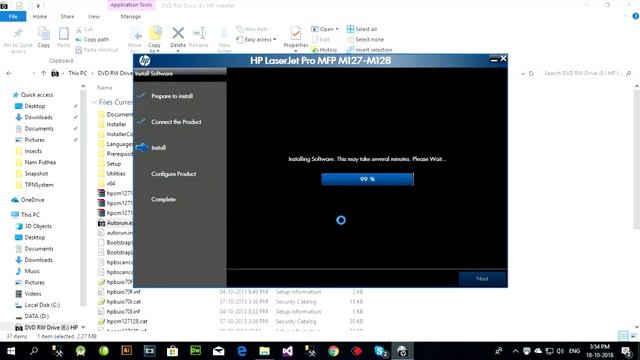
Task: Select hpbuio70l.cat file row
Action: coord(231,302)
